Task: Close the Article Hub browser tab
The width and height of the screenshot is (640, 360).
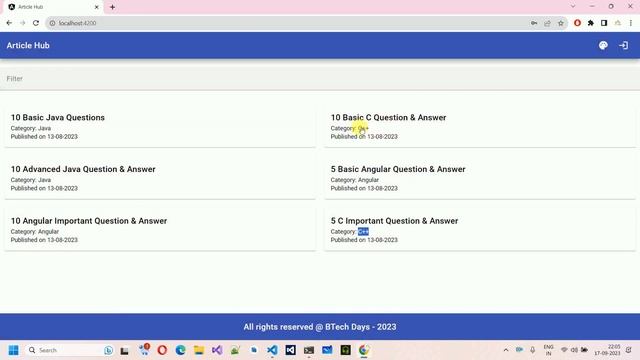Action: tap(97, 7)
